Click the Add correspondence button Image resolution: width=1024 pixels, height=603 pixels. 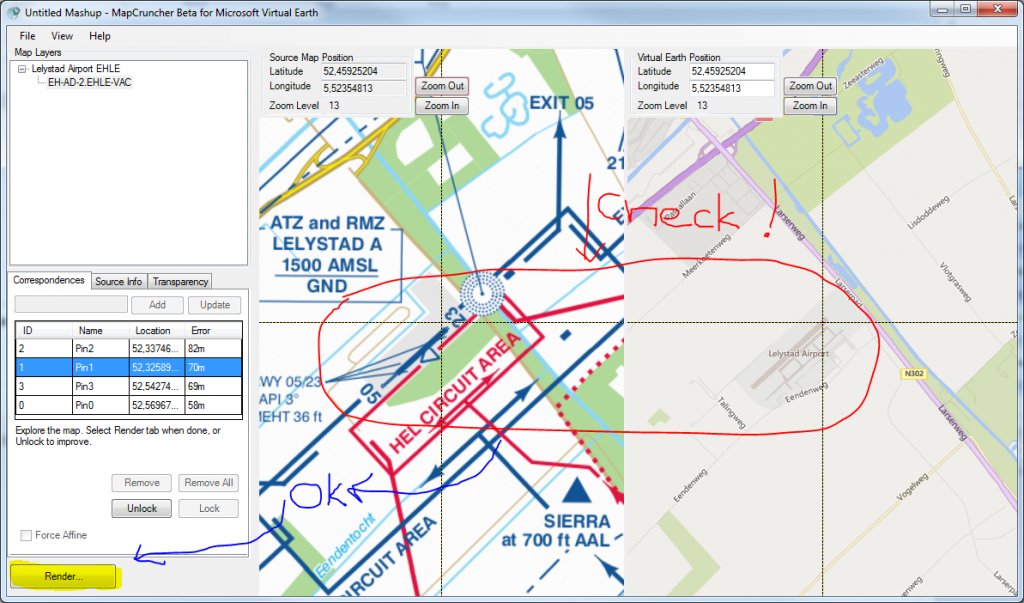[156, 304]
